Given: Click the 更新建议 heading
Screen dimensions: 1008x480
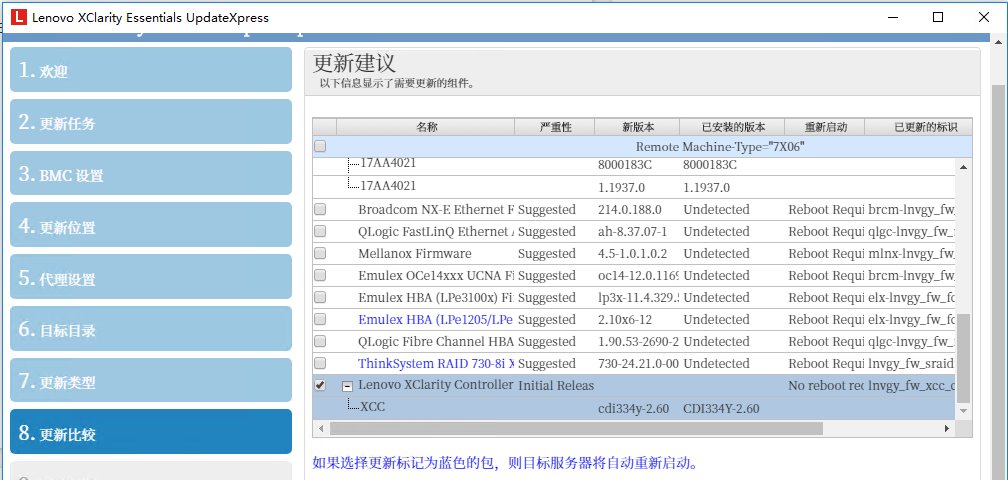Looking at the screenshot, I should pos(354,64).
